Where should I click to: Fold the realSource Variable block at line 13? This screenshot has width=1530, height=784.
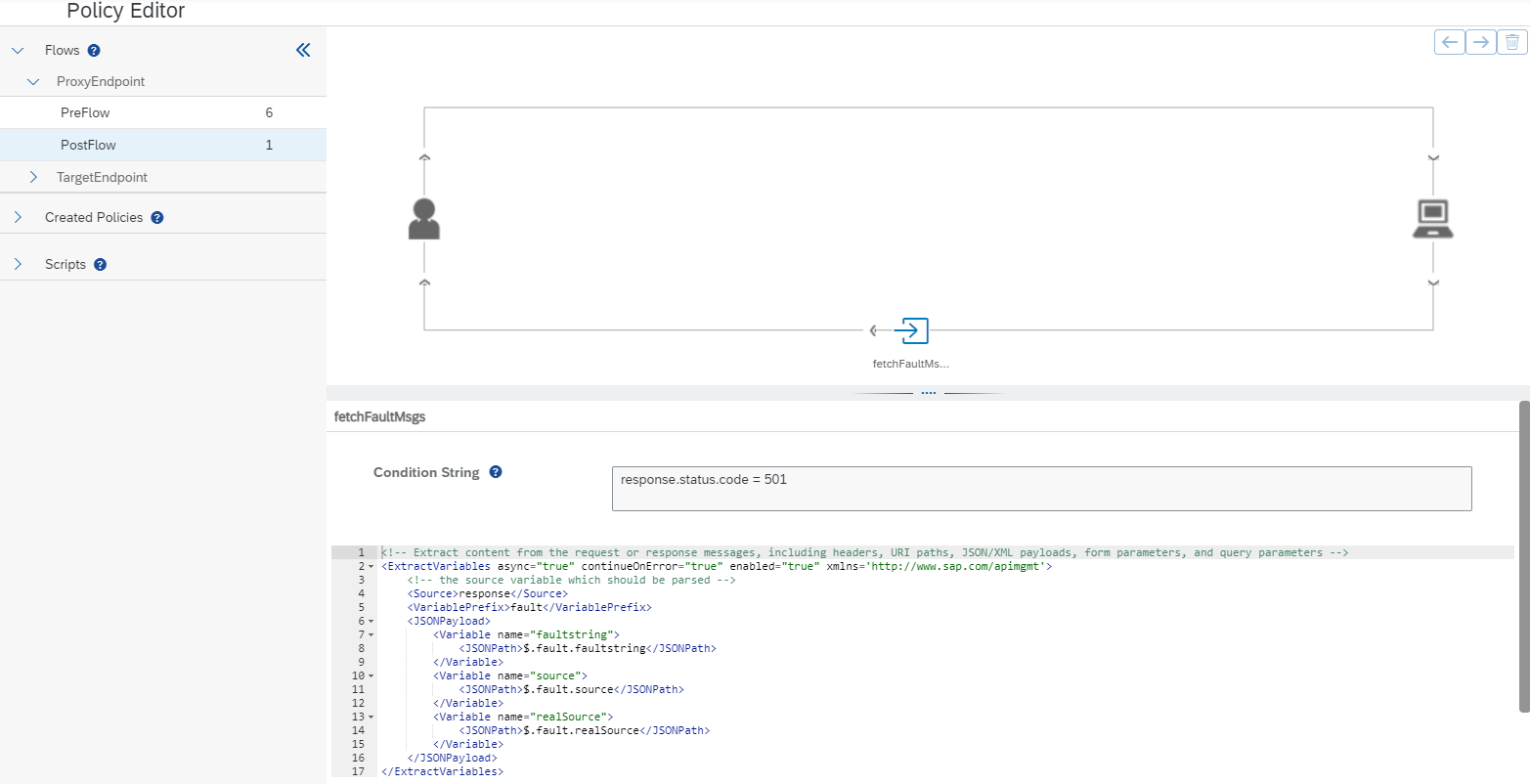click(x=371, y=718)
